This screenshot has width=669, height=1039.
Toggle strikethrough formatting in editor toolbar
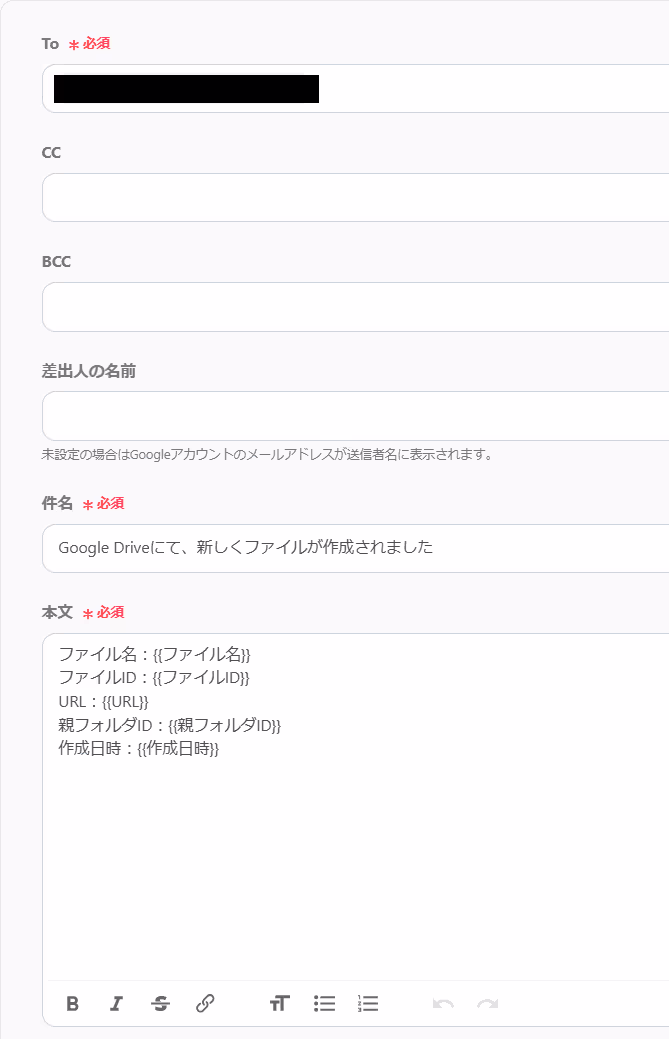pos(160,1003)
